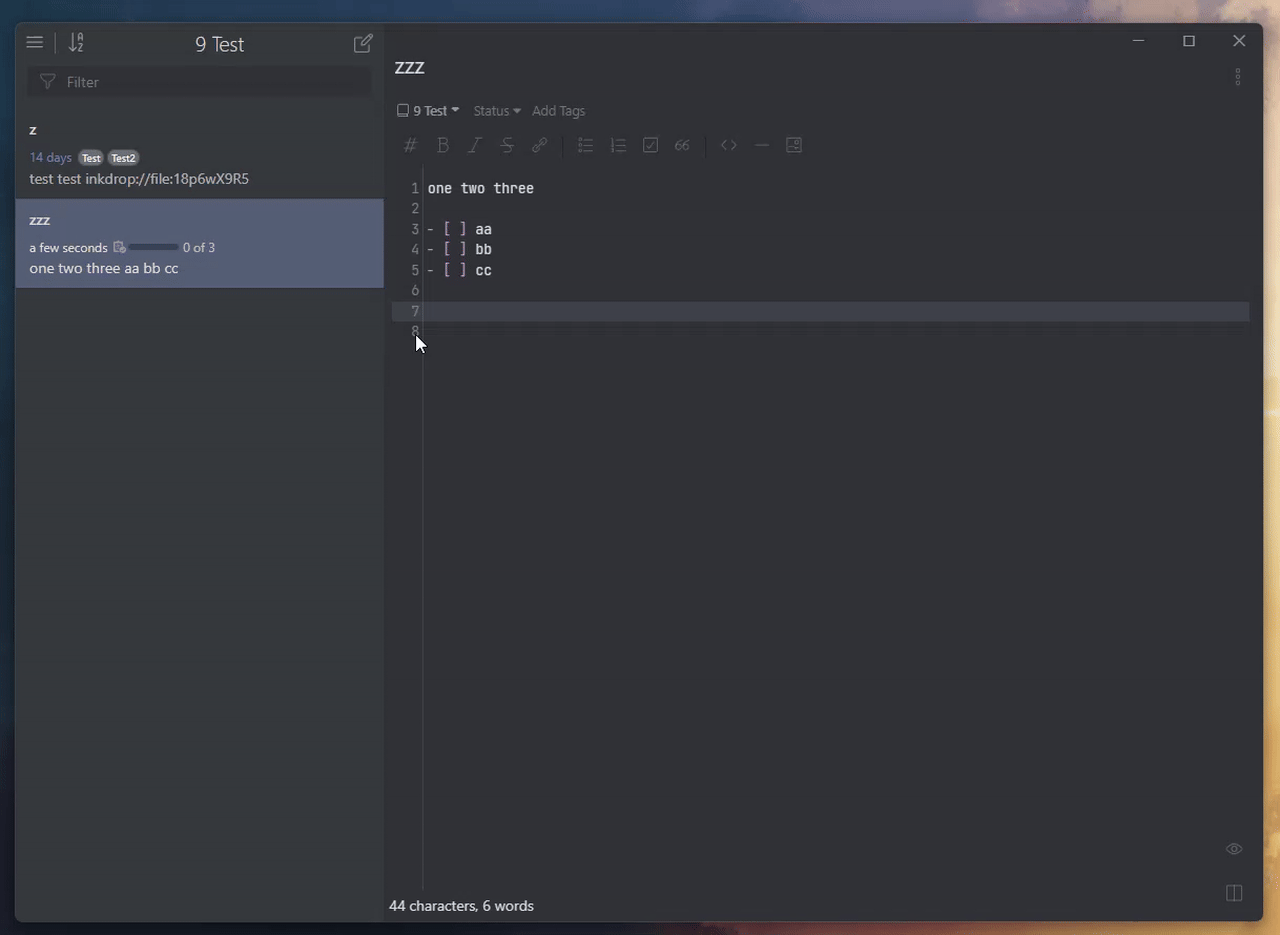Click the Test tag on note z
Viewport: 1280px width, 935px height.
(91, 158)
